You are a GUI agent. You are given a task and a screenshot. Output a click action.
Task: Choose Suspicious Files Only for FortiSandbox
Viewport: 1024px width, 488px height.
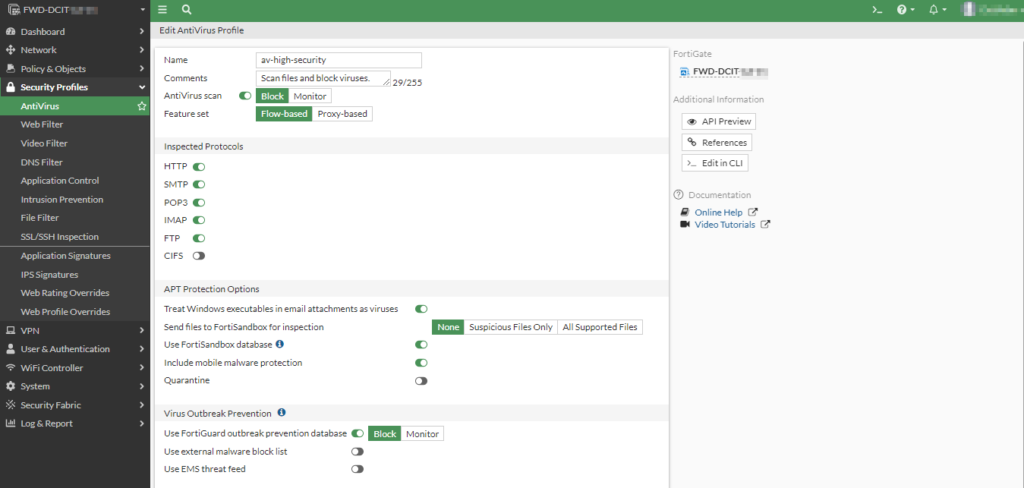pyautogui.click(x=511, y=327)
